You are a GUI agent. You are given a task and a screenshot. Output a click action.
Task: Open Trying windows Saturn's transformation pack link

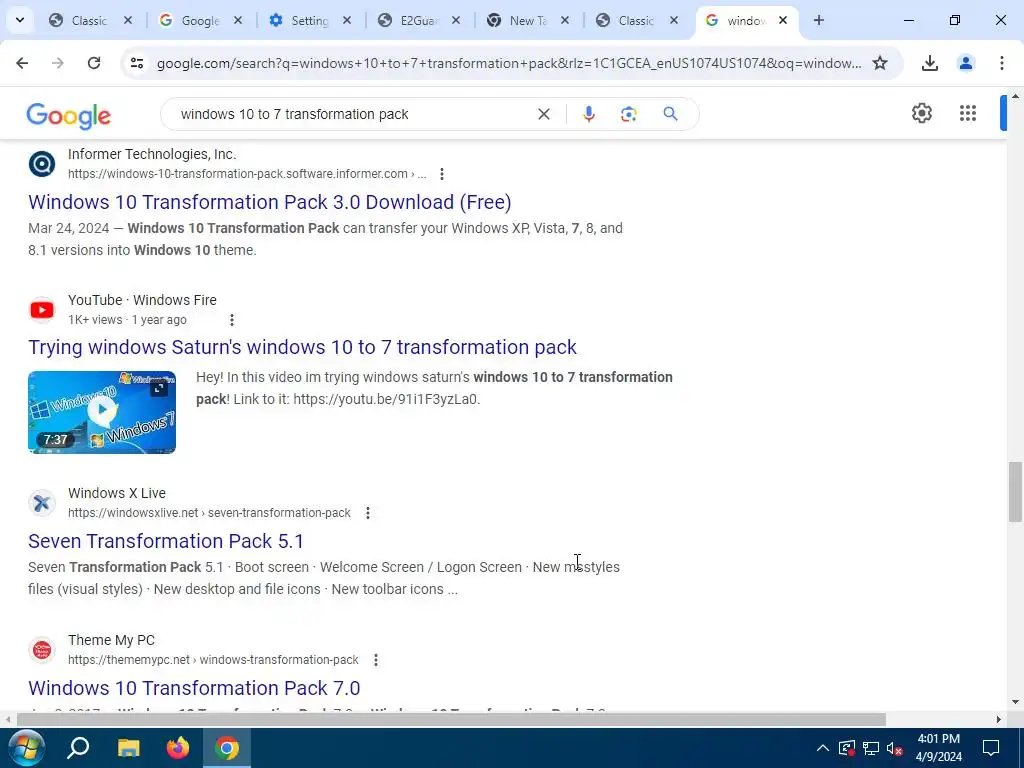pyautogui.click(x=302, y=347)
